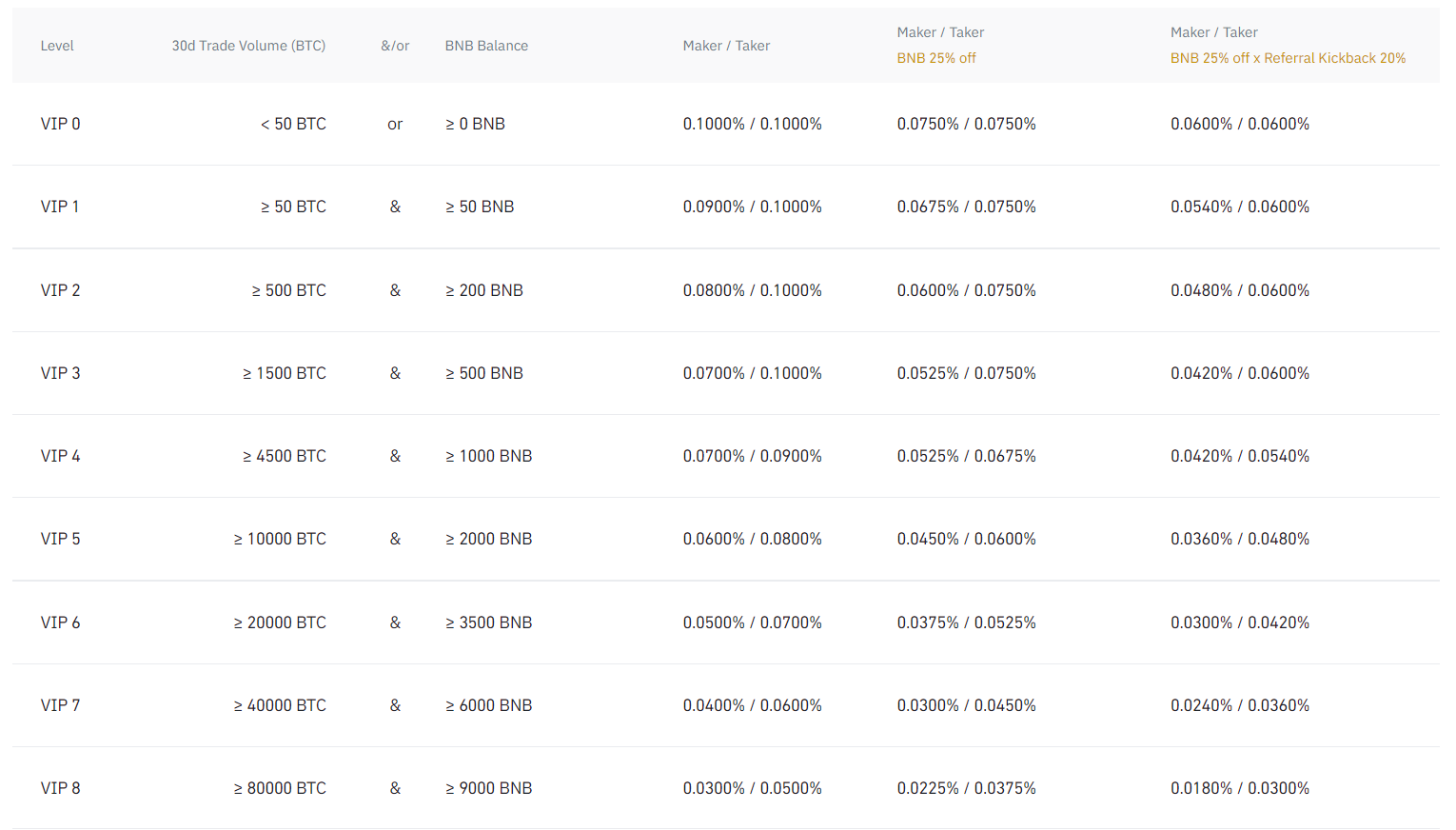
Task: Select the 0.0600% / 0.0750% discounted fee
Action: click(966, 290)
